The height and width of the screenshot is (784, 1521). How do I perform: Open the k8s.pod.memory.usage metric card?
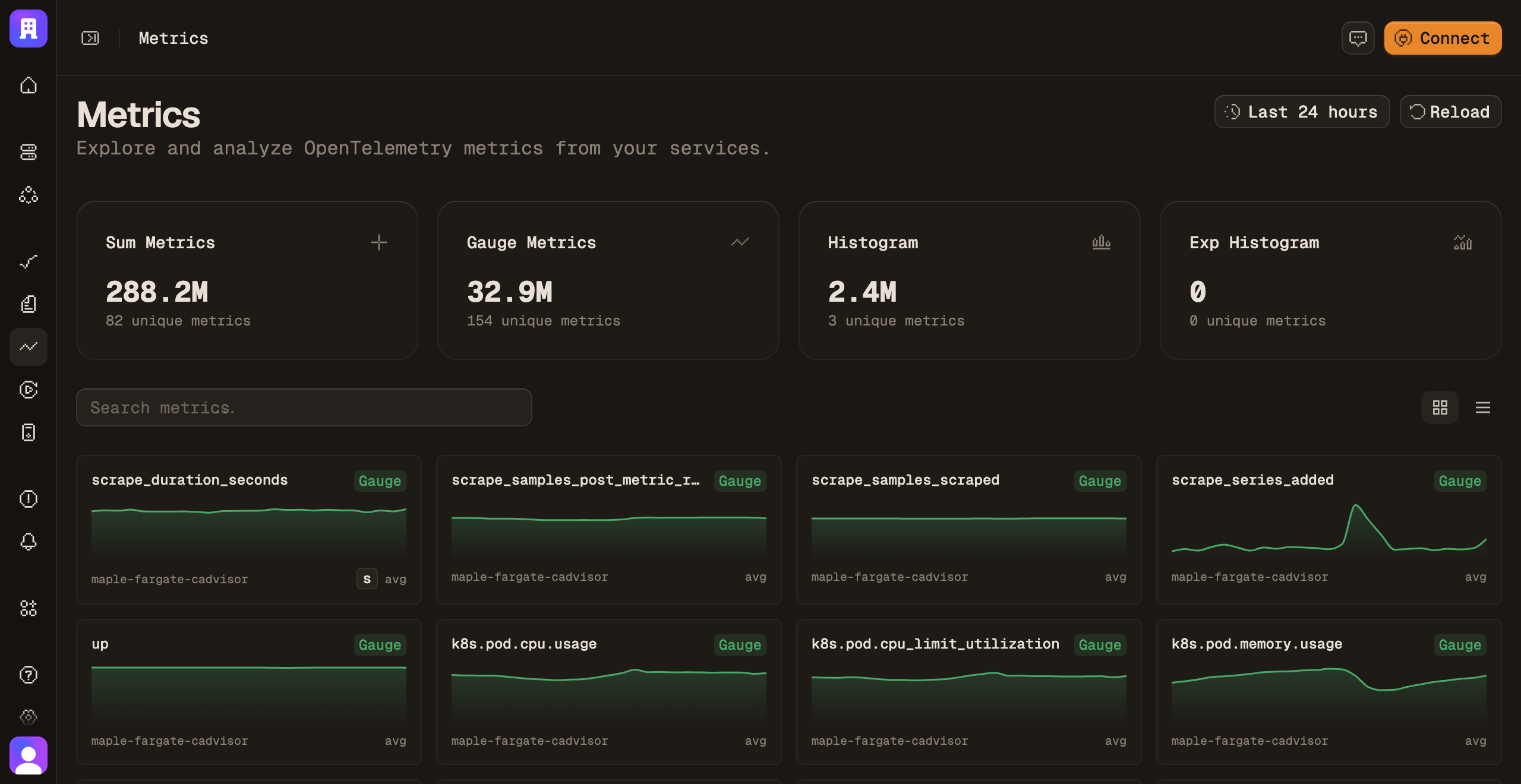(1329, 692)
